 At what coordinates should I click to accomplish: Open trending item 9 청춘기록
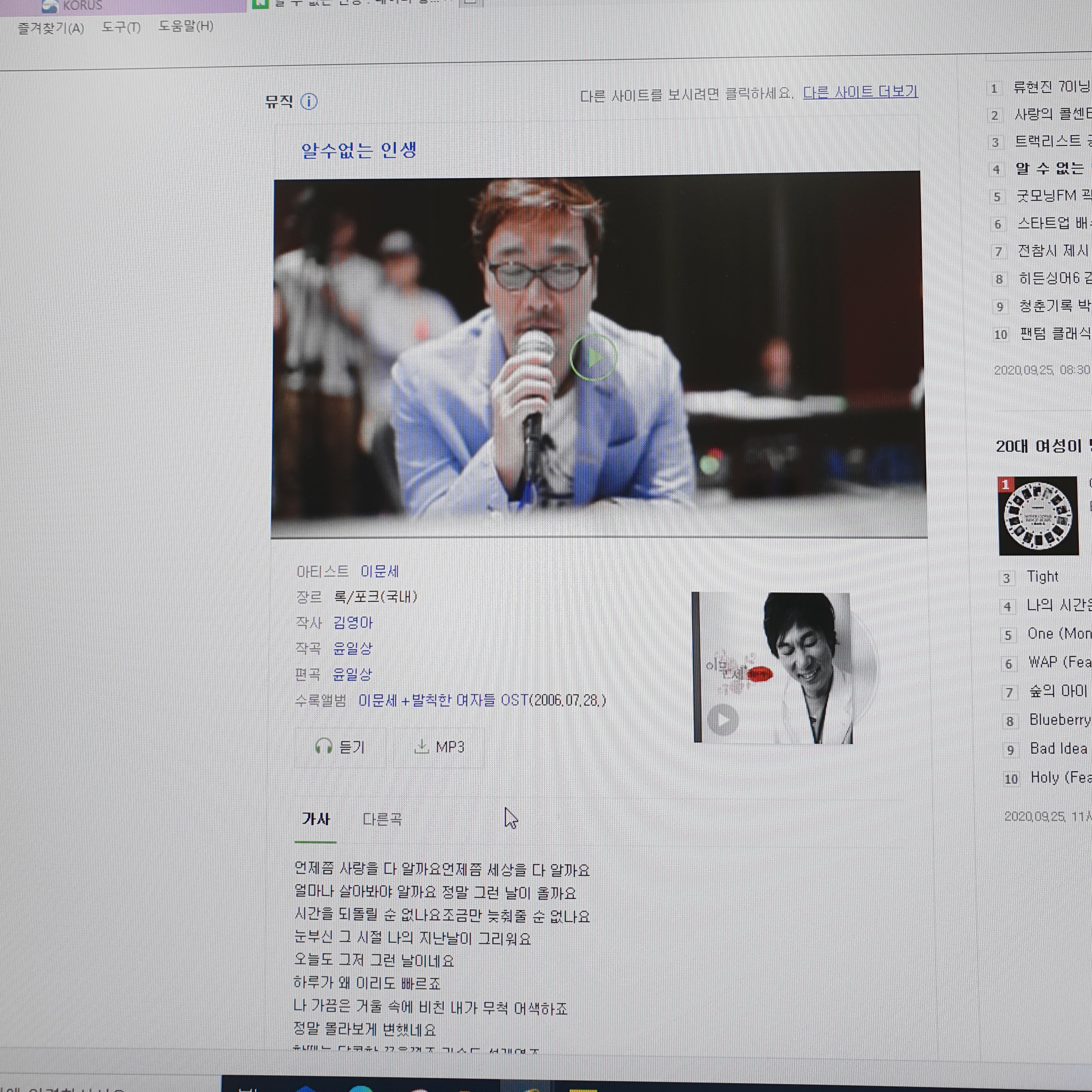(x=1055, y=306)
